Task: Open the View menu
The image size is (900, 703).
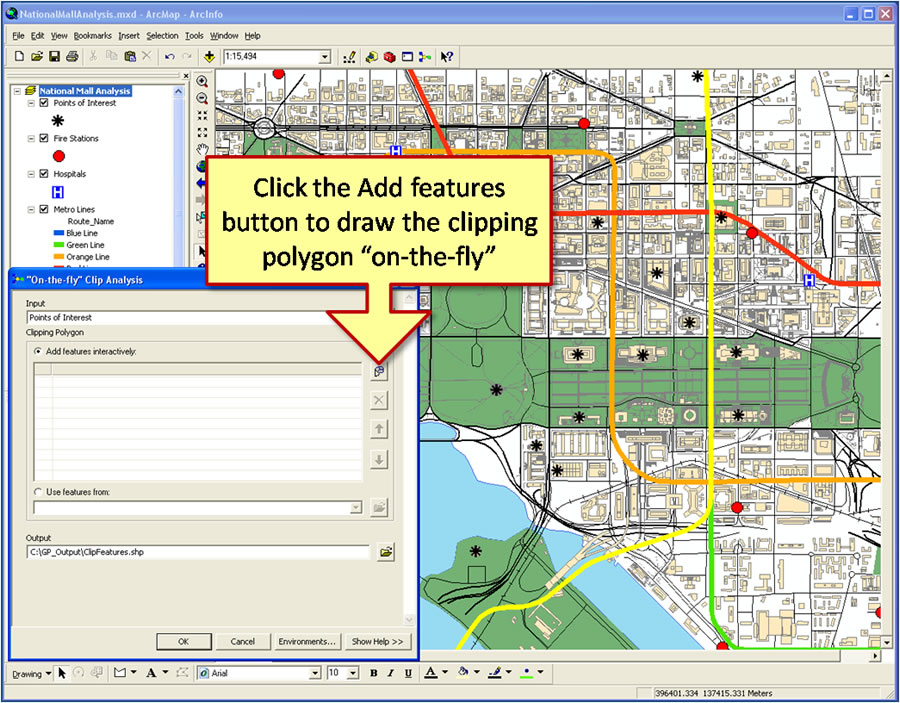Action: click(59, 36)
